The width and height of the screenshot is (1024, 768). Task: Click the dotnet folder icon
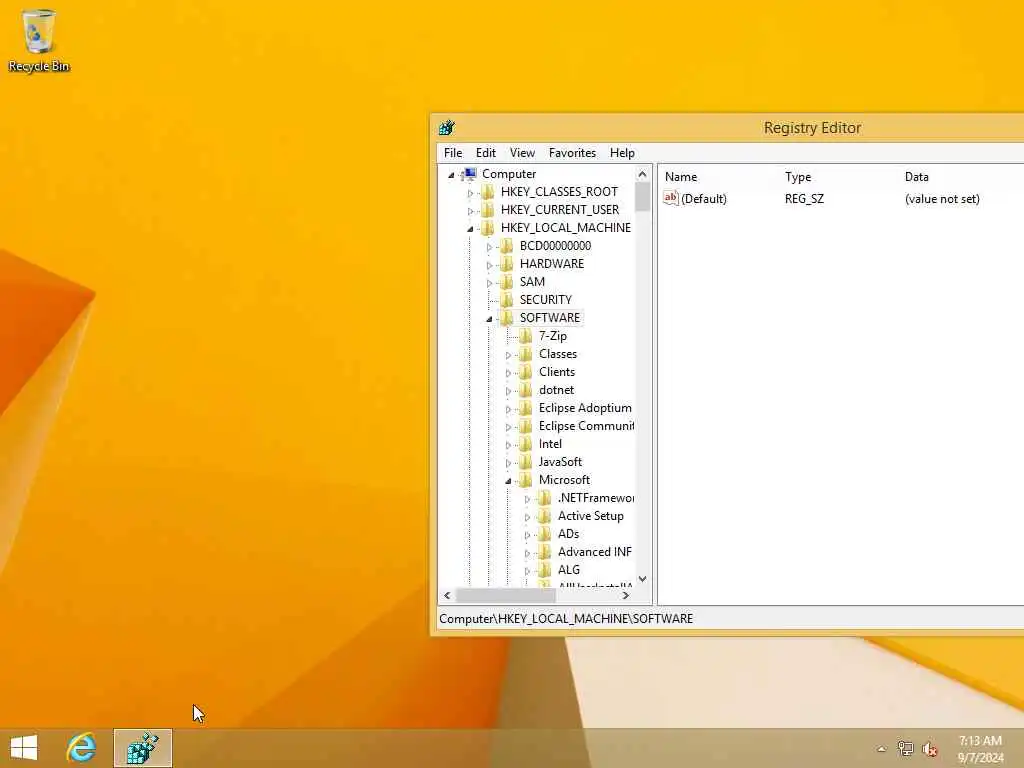(526, 390)
